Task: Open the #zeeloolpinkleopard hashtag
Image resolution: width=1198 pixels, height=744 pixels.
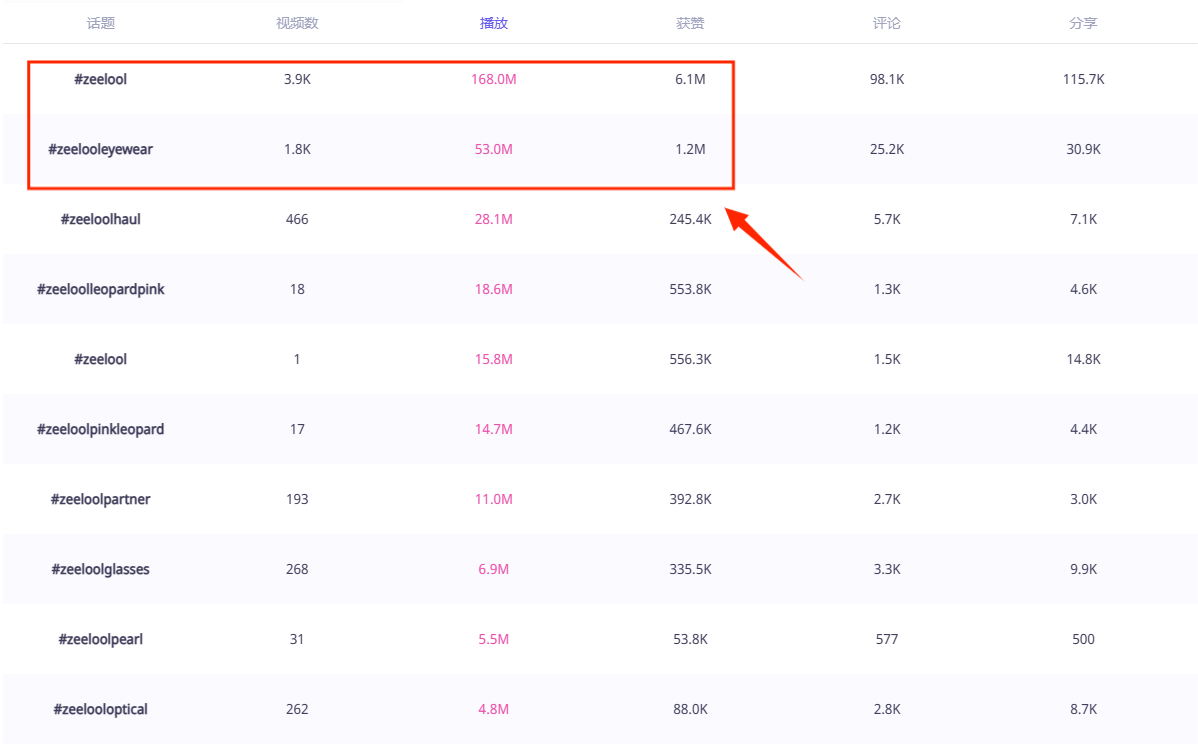Action: (x=101, y=429)
